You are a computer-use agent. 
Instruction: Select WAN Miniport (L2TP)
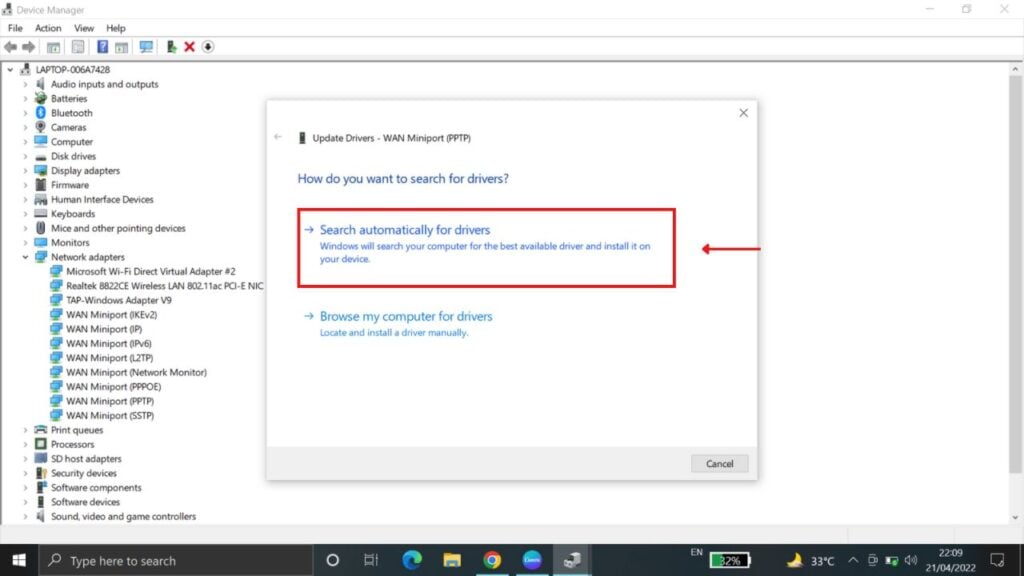click(x=110, y=358)
